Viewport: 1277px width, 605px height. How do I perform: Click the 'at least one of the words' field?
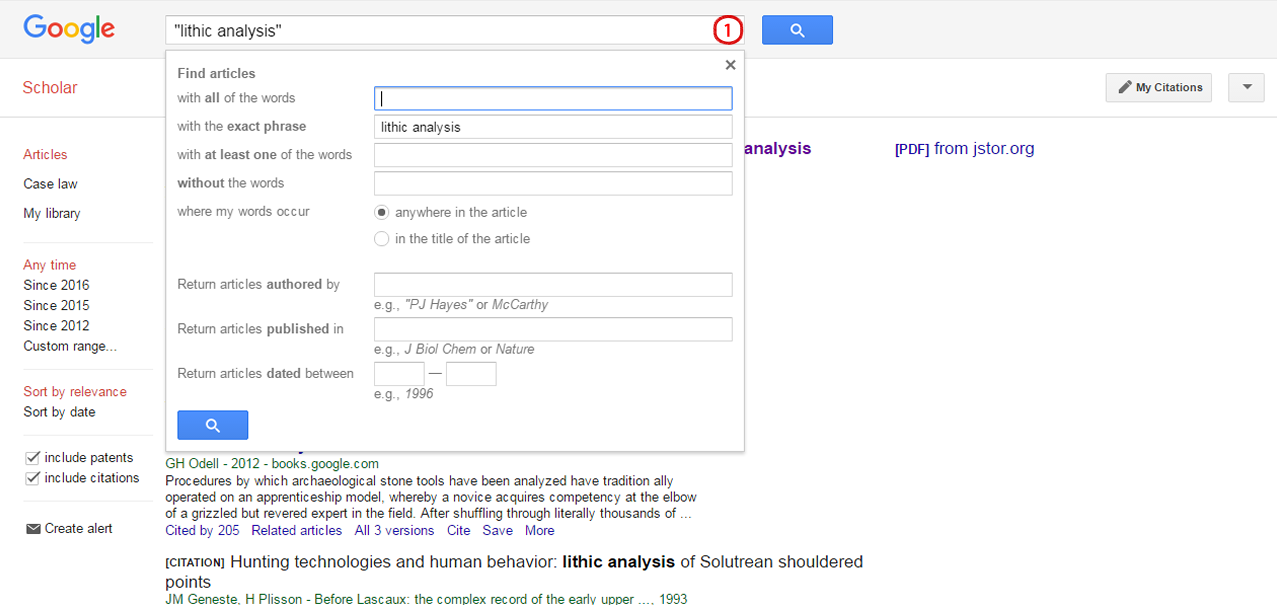coord(553,155)
